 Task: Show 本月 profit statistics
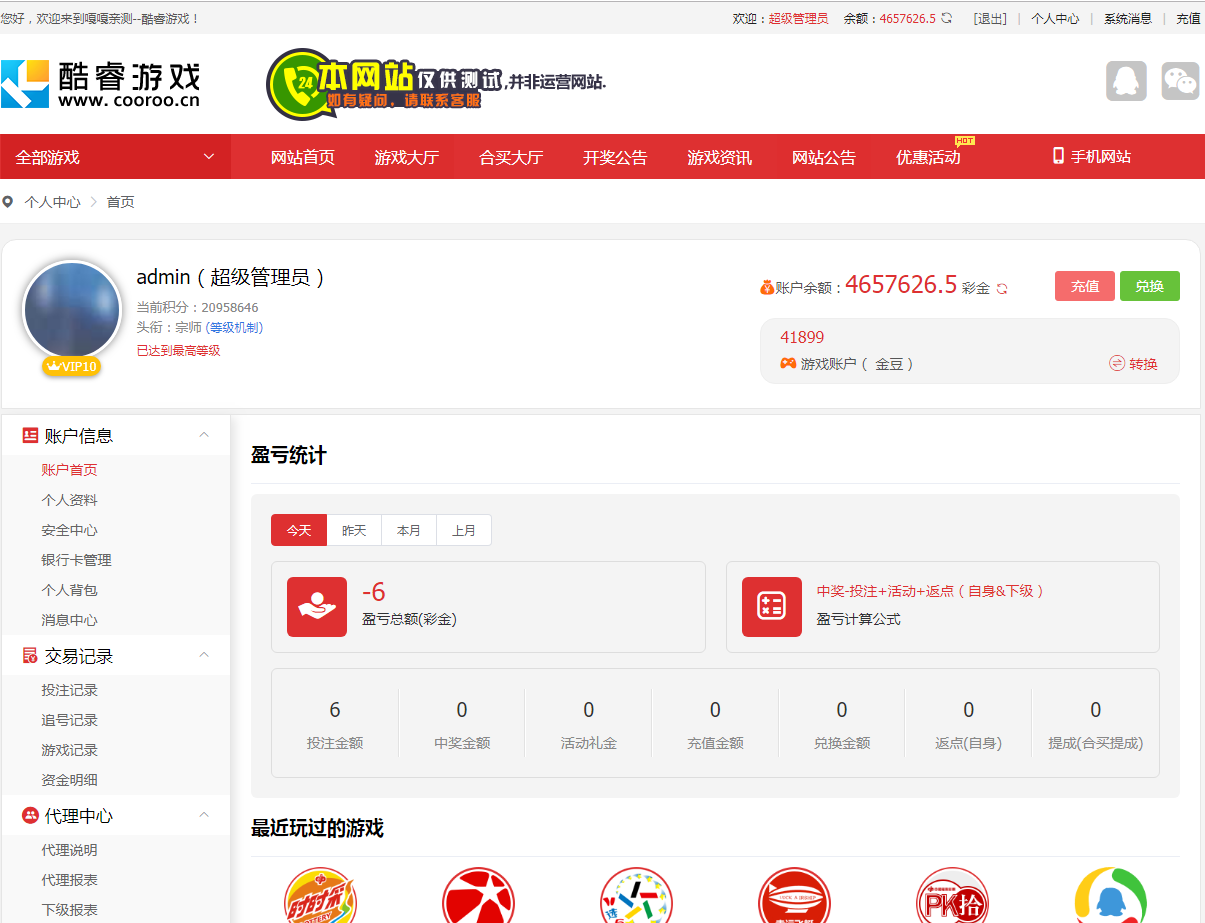(x=409, y=530)
